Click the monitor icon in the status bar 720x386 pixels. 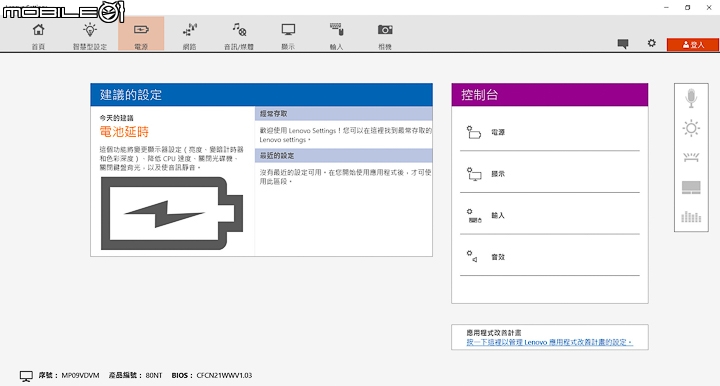click(26, 376)
